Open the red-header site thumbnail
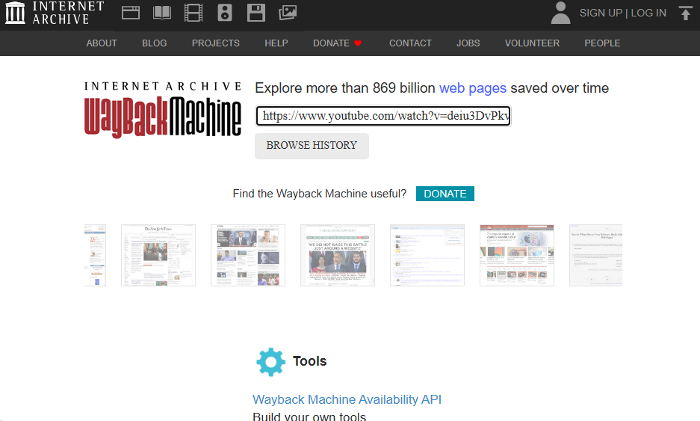The height and width of the screenshot is (421, 700). coord(517,255)
